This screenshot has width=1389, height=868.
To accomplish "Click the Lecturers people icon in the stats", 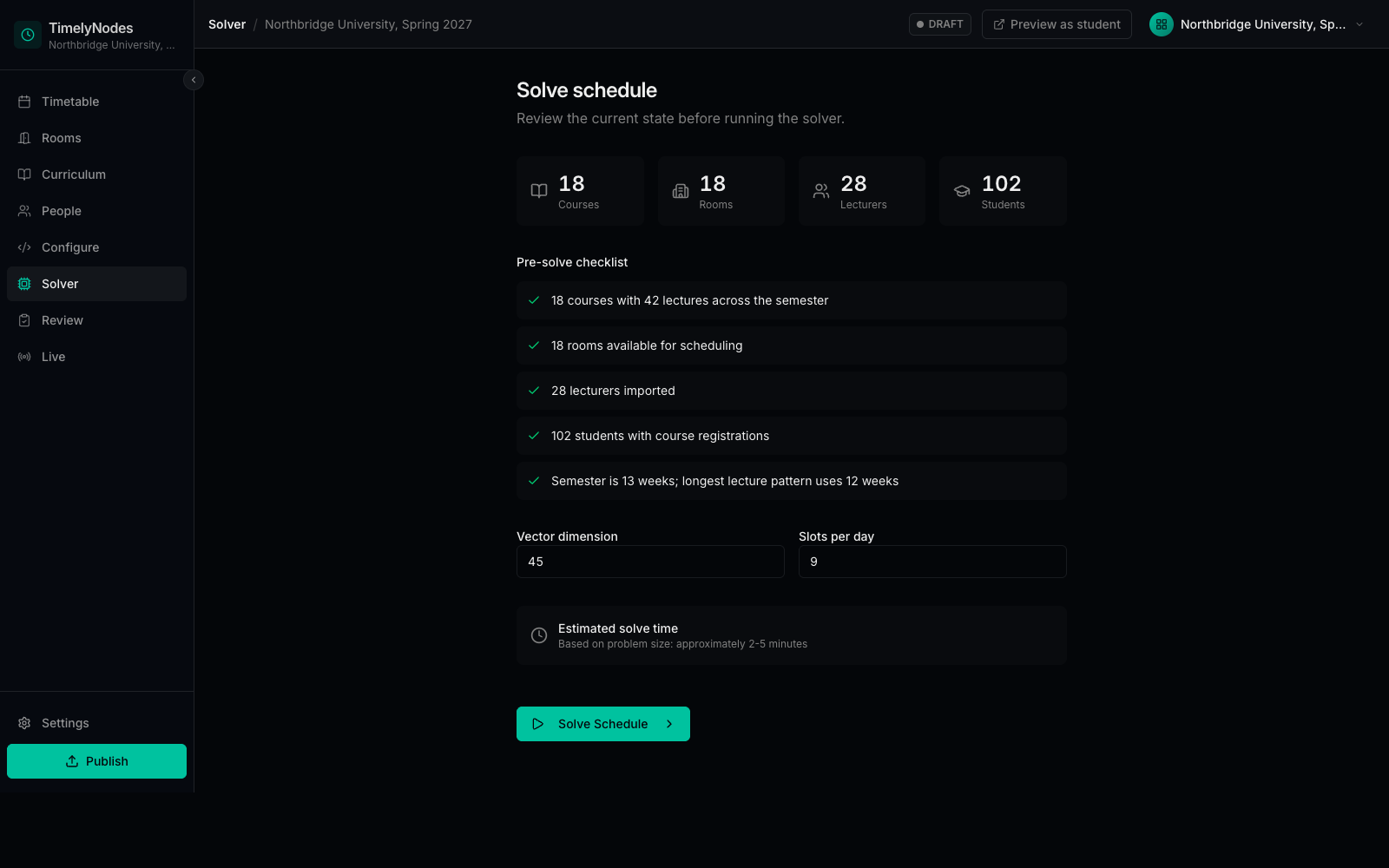I will pos(821,191).
